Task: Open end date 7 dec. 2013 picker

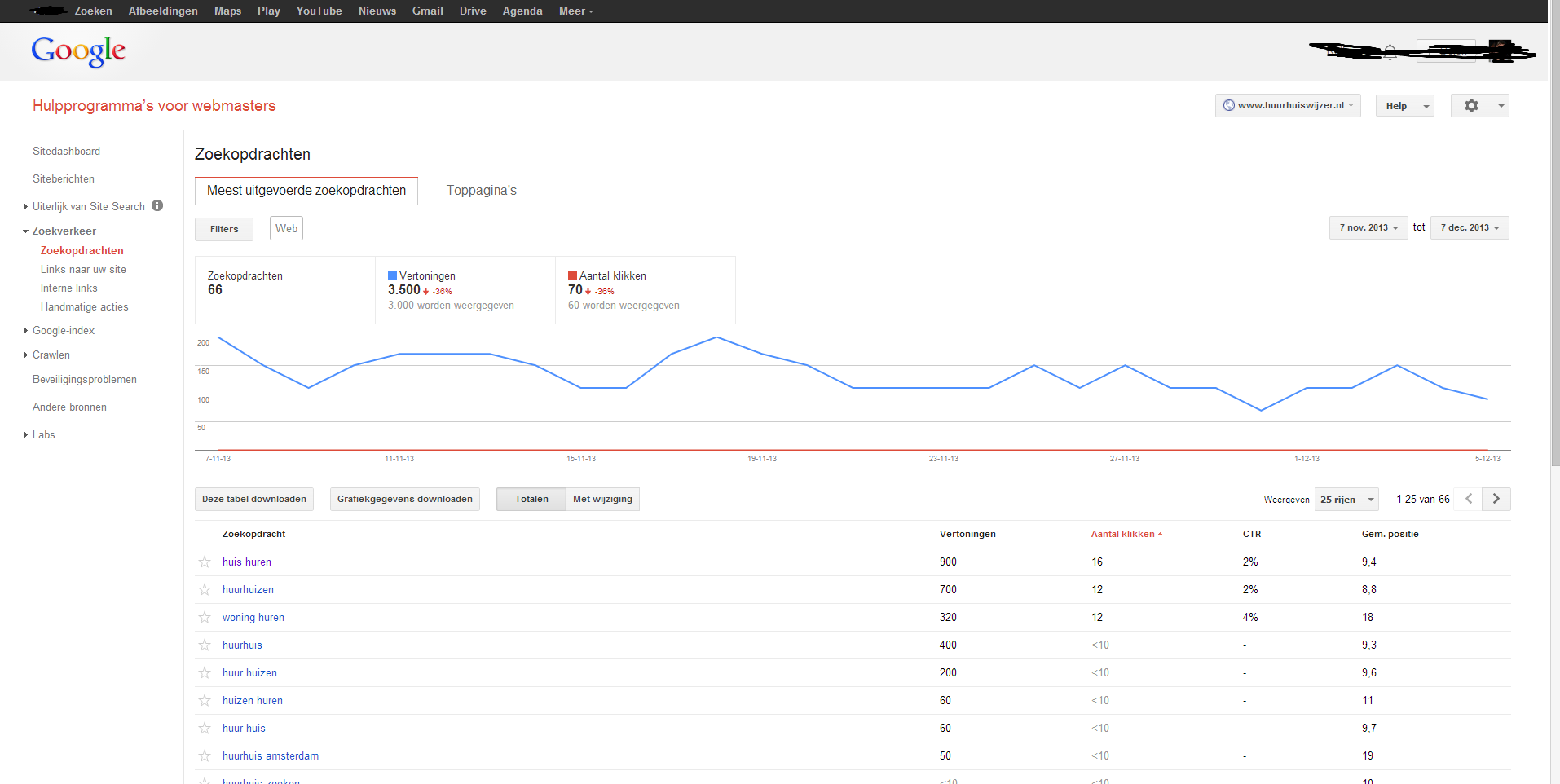Action: pyautogui.click(x=1470, y=227)
